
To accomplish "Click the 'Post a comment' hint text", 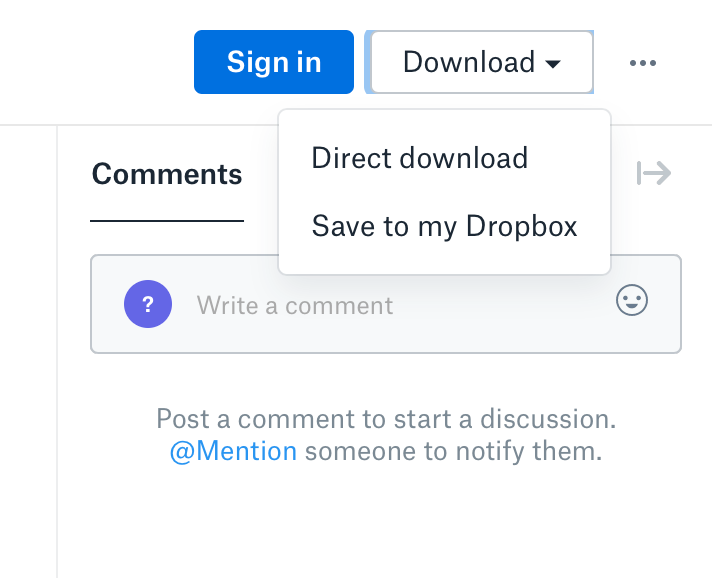I will click(x=385, y=418).
